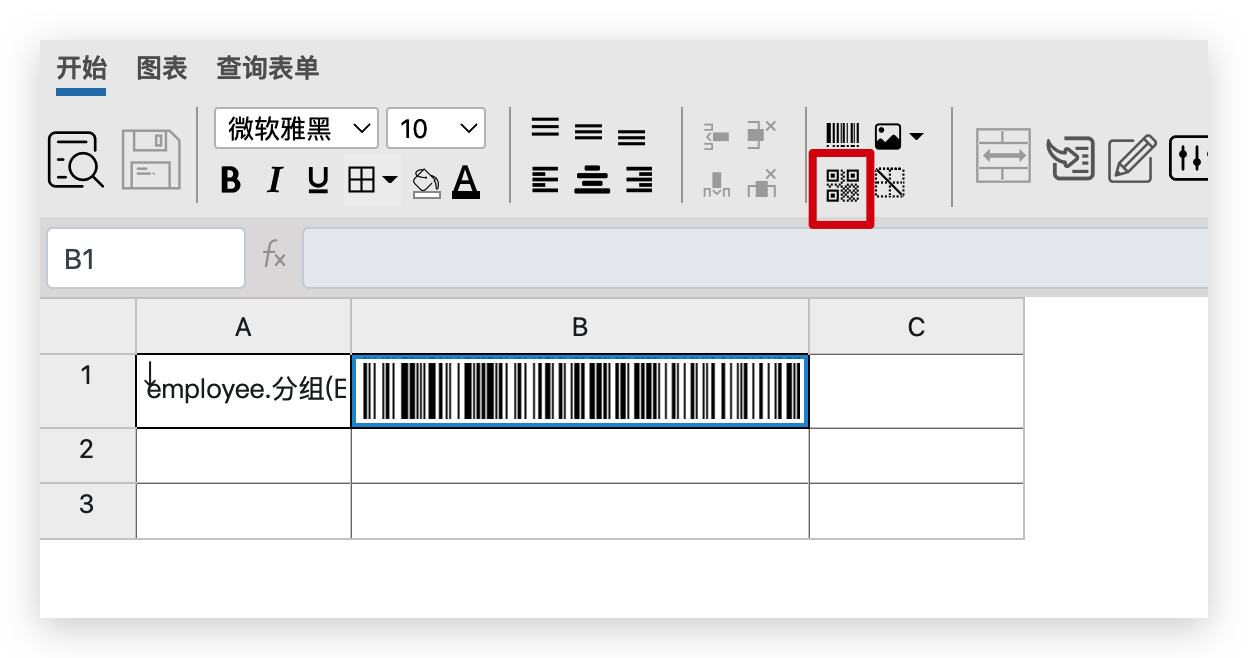Open the font size 10 dropdown
The height and width of the screenshot is (658, 1248).
436,128
